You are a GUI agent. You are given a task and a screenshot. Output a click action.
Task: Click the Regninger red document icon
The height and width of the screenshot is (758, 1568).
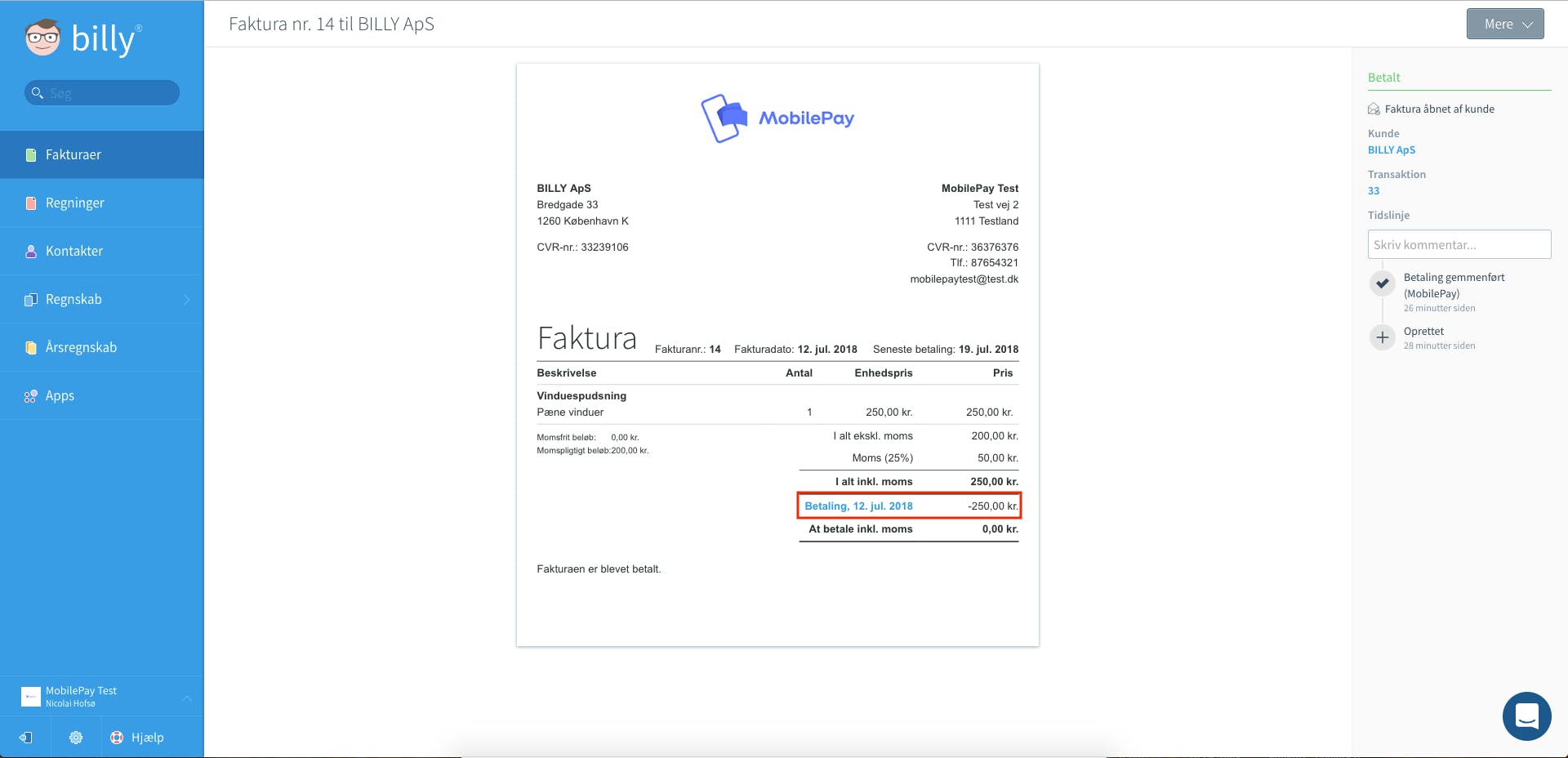pos(31,203)
